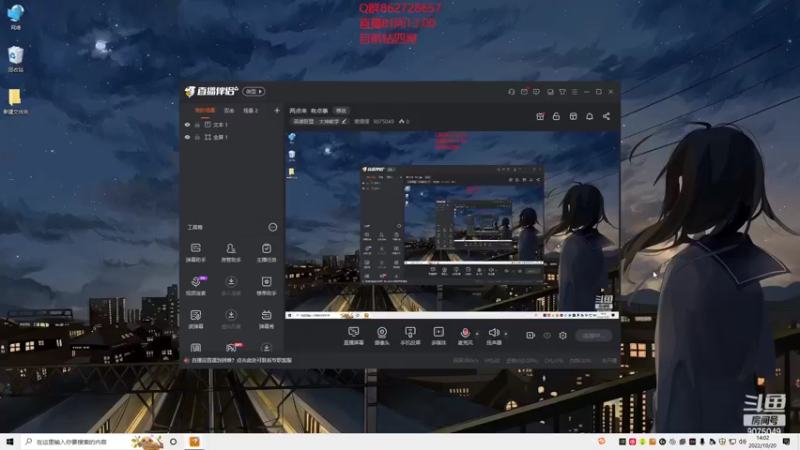Open the 读弹幕 tool
Screen dimensions: 800x450
[x=195, y=319]
